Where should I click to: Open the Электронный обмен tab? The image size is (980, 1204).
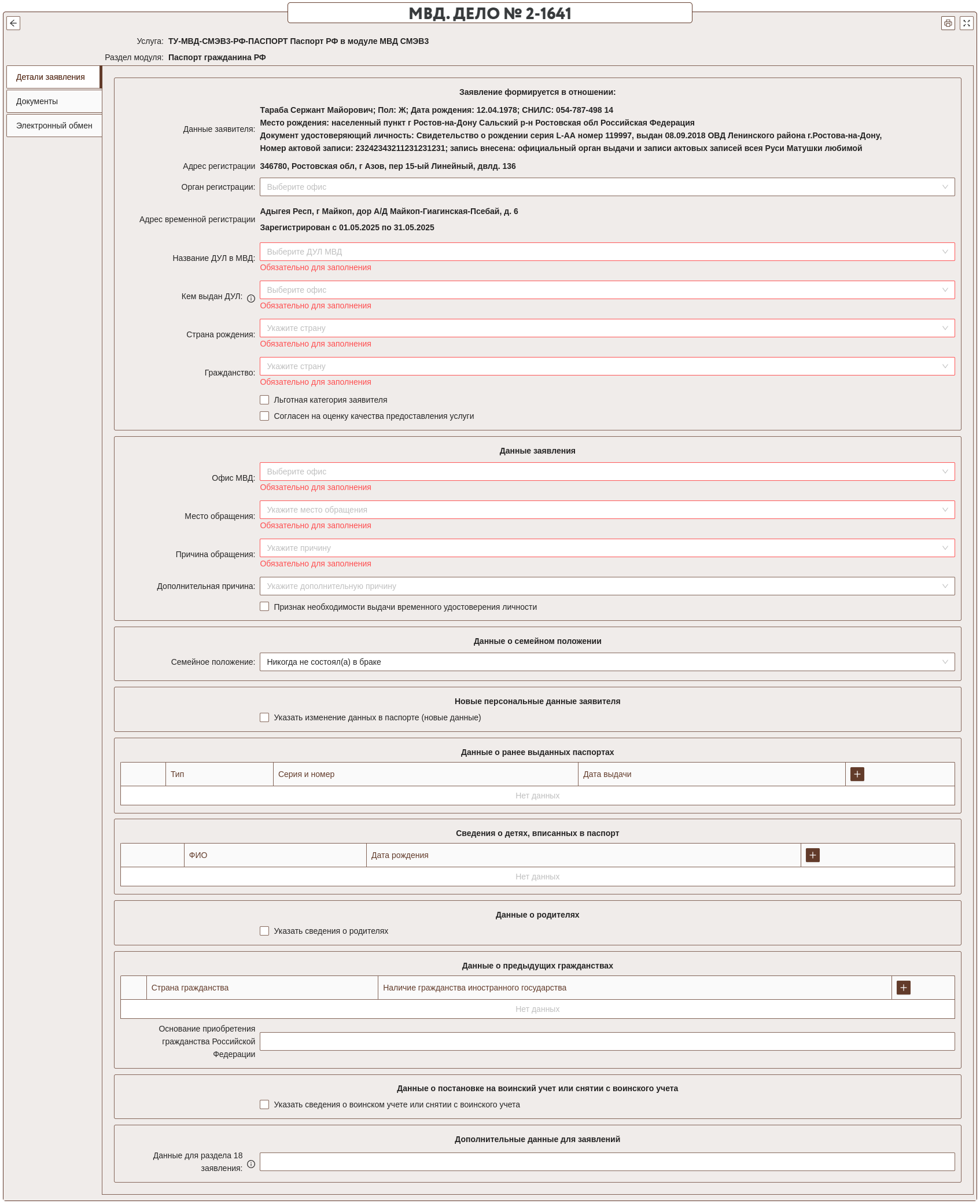[54, 126]
